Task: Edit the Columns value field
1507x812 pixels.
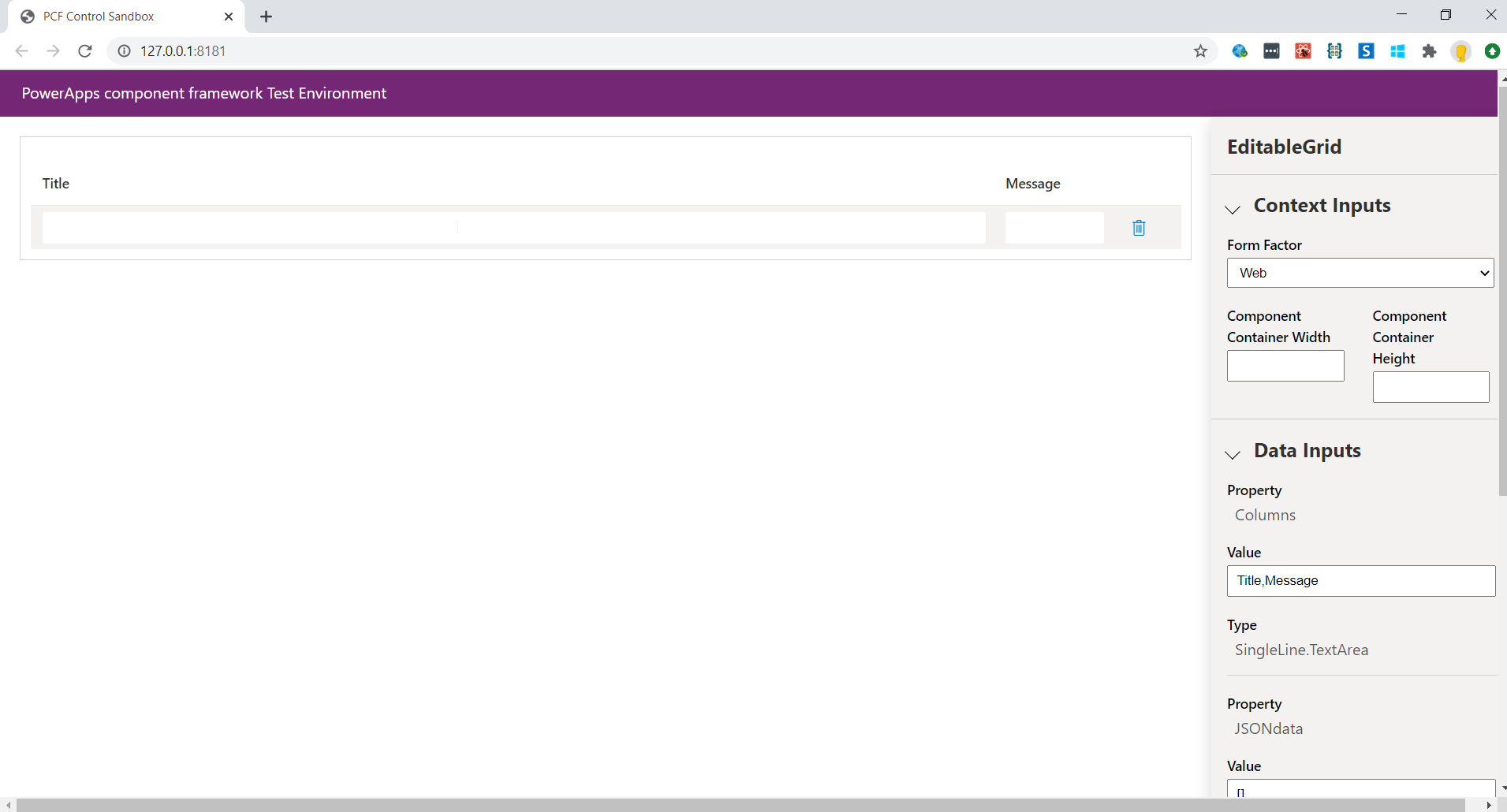Action: pyautogui.click(x=1361, y=581)
